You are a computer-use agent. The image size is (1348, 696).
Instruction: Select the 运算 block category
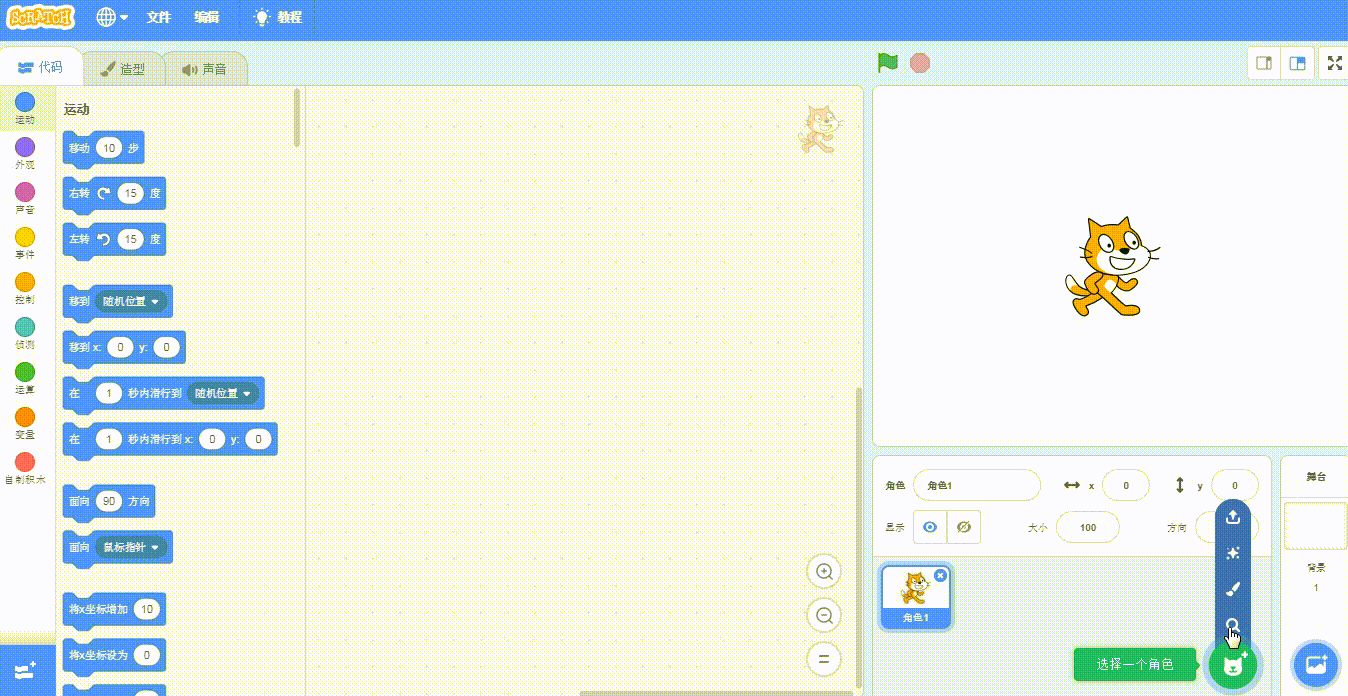point(25,378)
